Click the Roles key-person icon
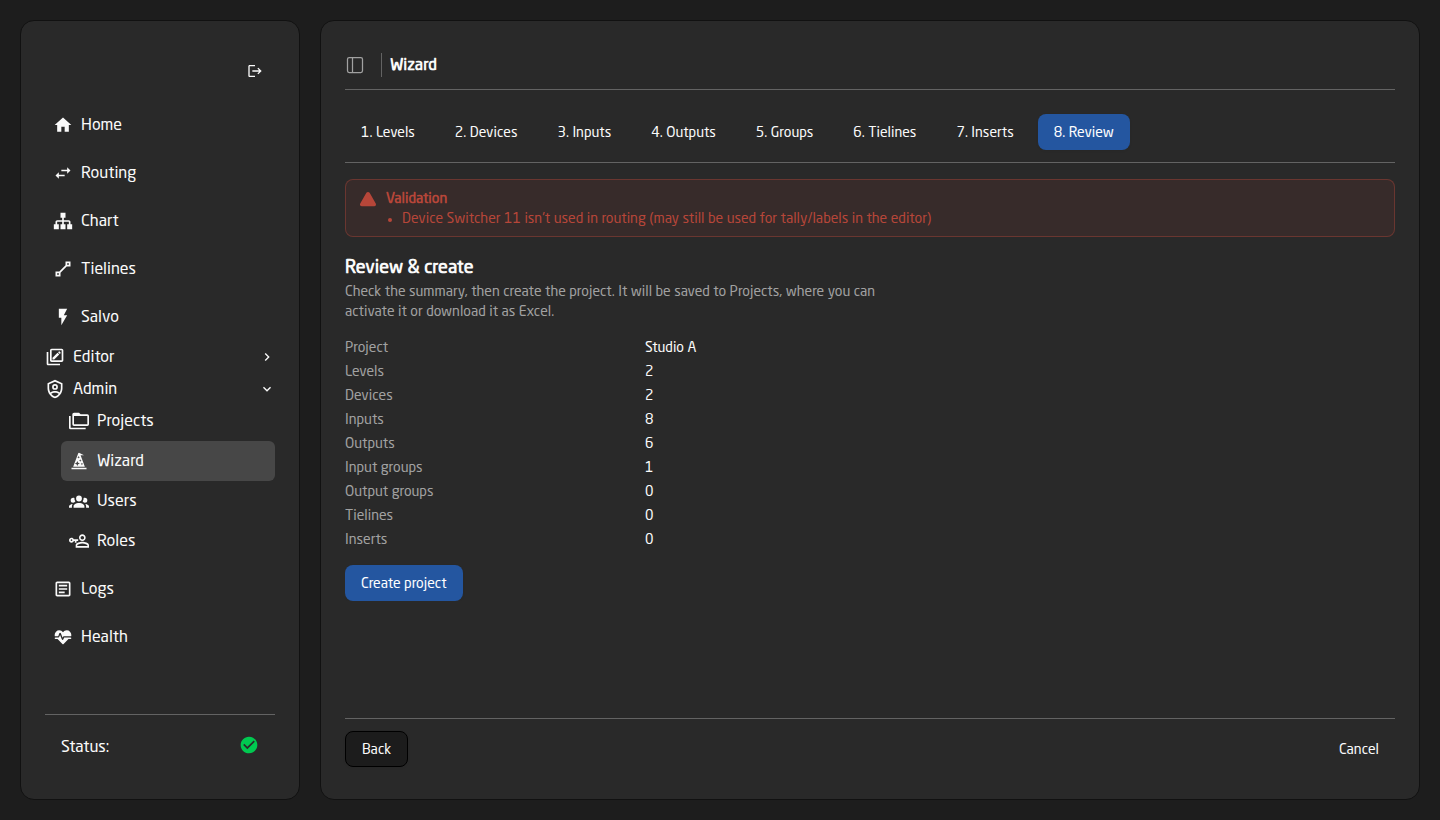This screenshot has width=1440, height=820. tap(79, 541)
